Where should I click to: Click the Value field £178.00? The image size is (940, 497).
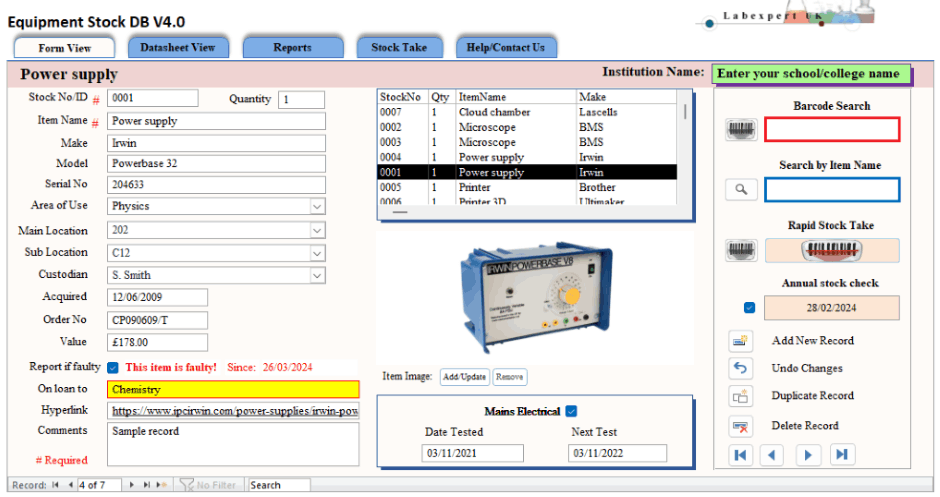(158, 342)
